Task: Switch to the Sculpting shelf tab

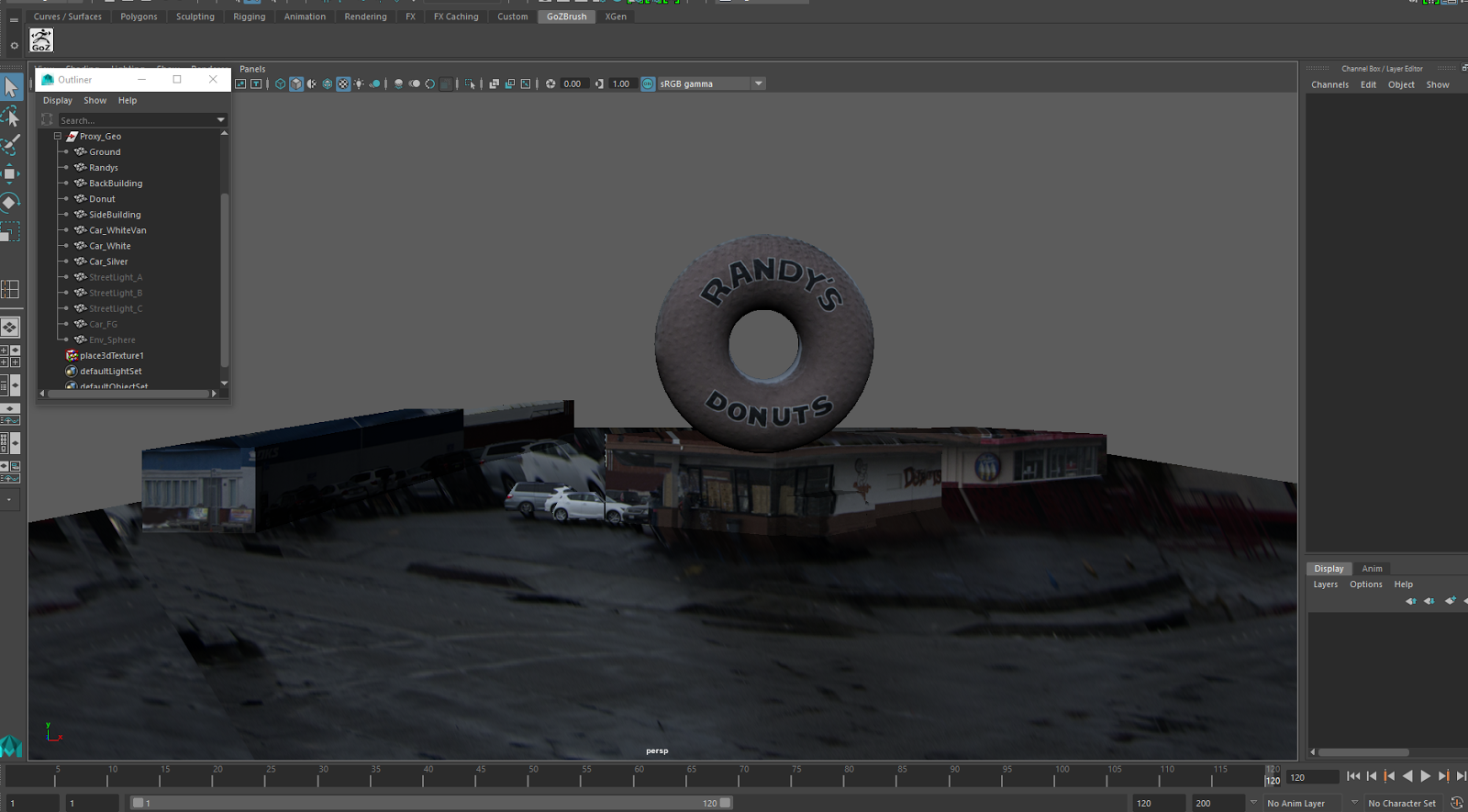Action: (195, 17)
